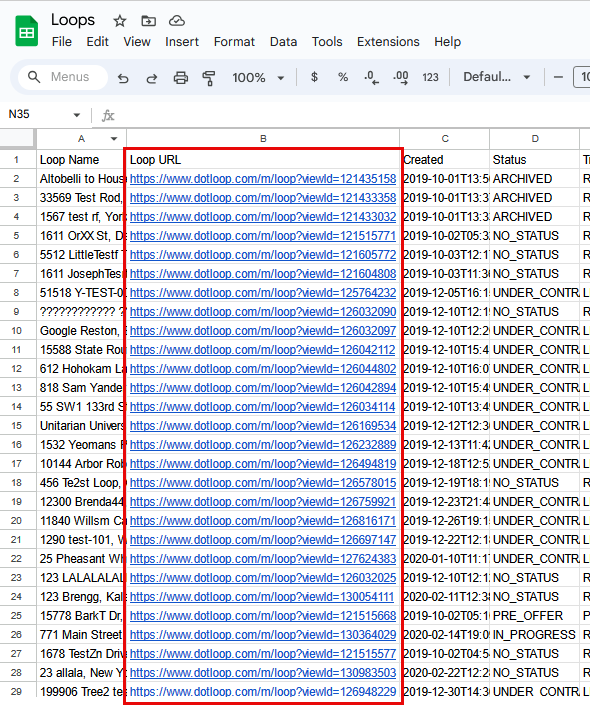
Task: Select column B header
Action: 263,139
